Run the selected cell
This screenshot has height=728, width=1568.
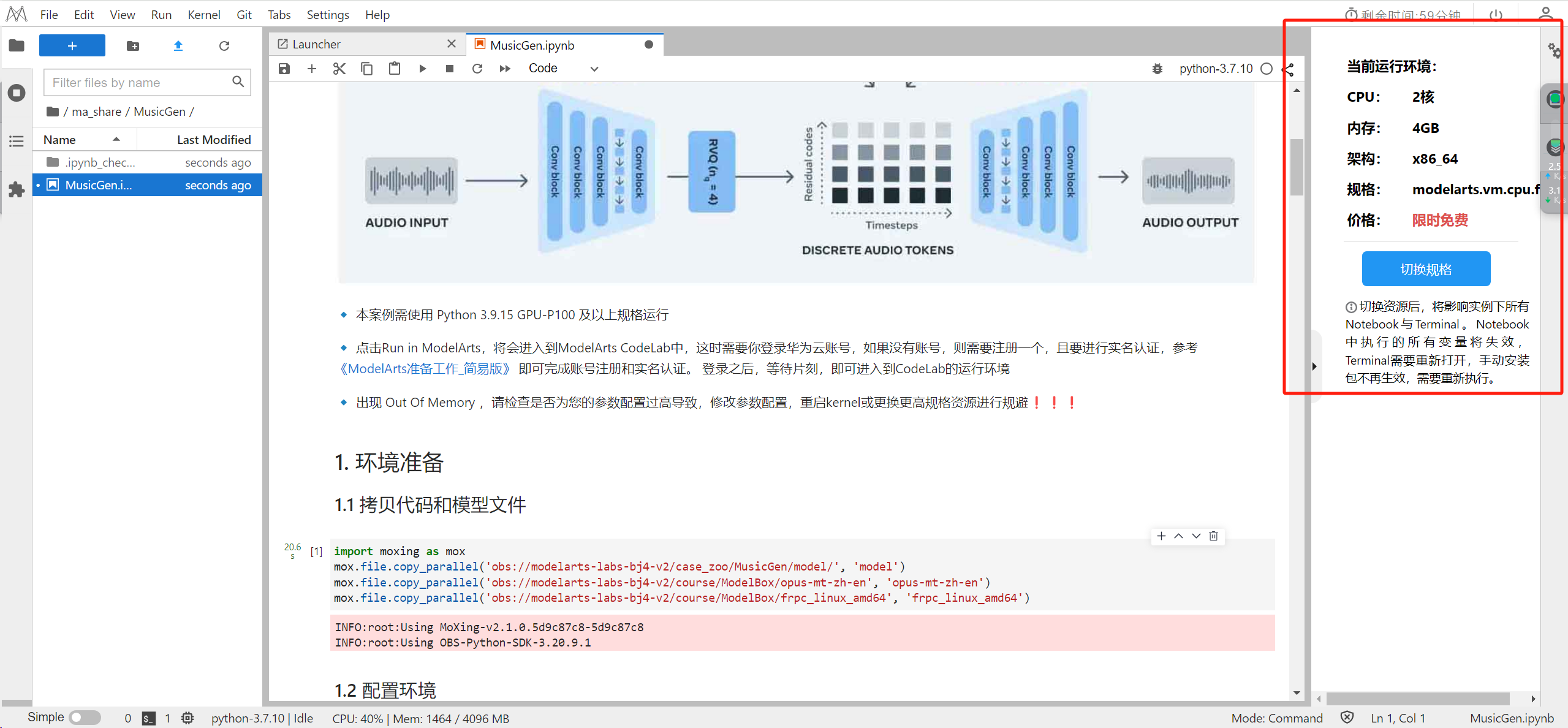[422, 69]
